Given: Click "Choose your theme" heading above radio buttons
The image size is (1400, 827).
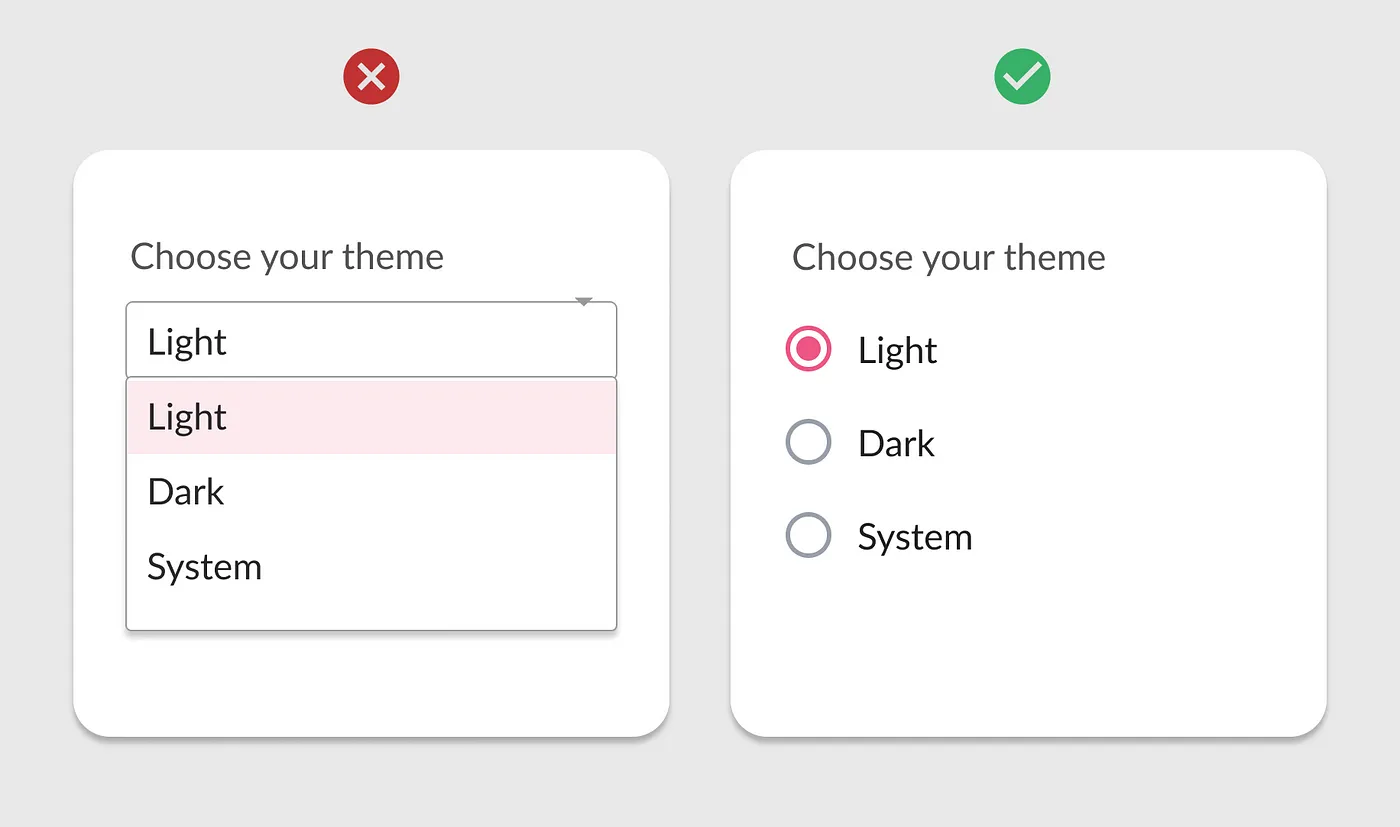Looking at the screenshot, I should (948, 258).
